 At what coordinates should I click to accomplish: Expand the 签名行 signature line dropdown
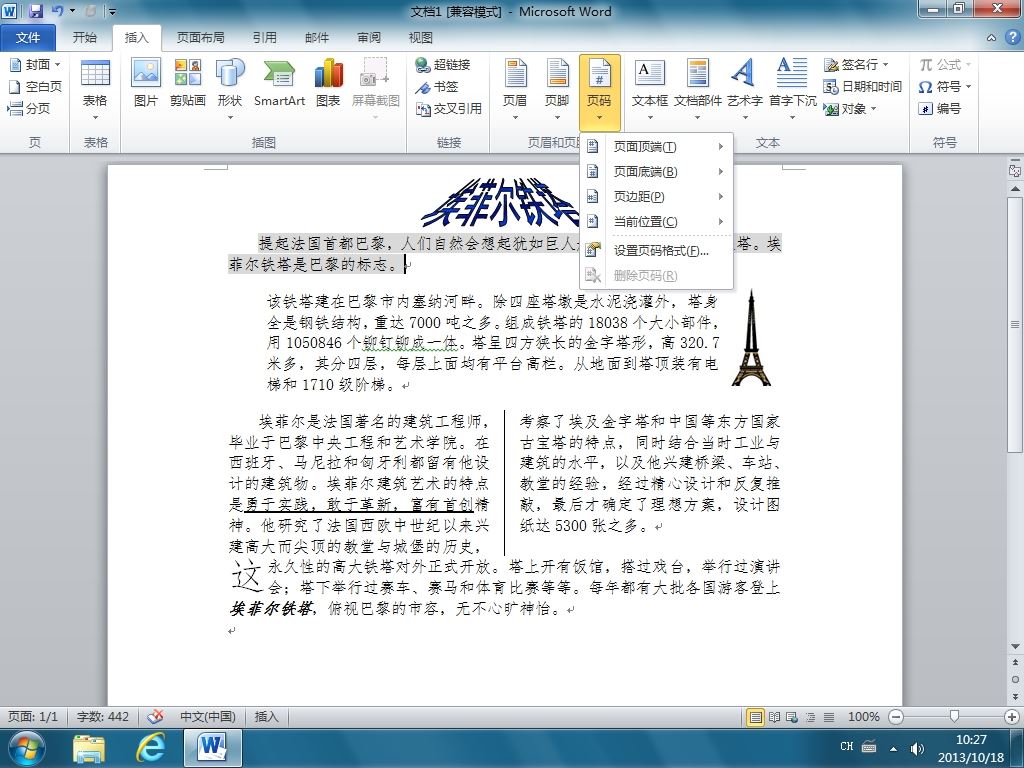(x=886, y=65)
